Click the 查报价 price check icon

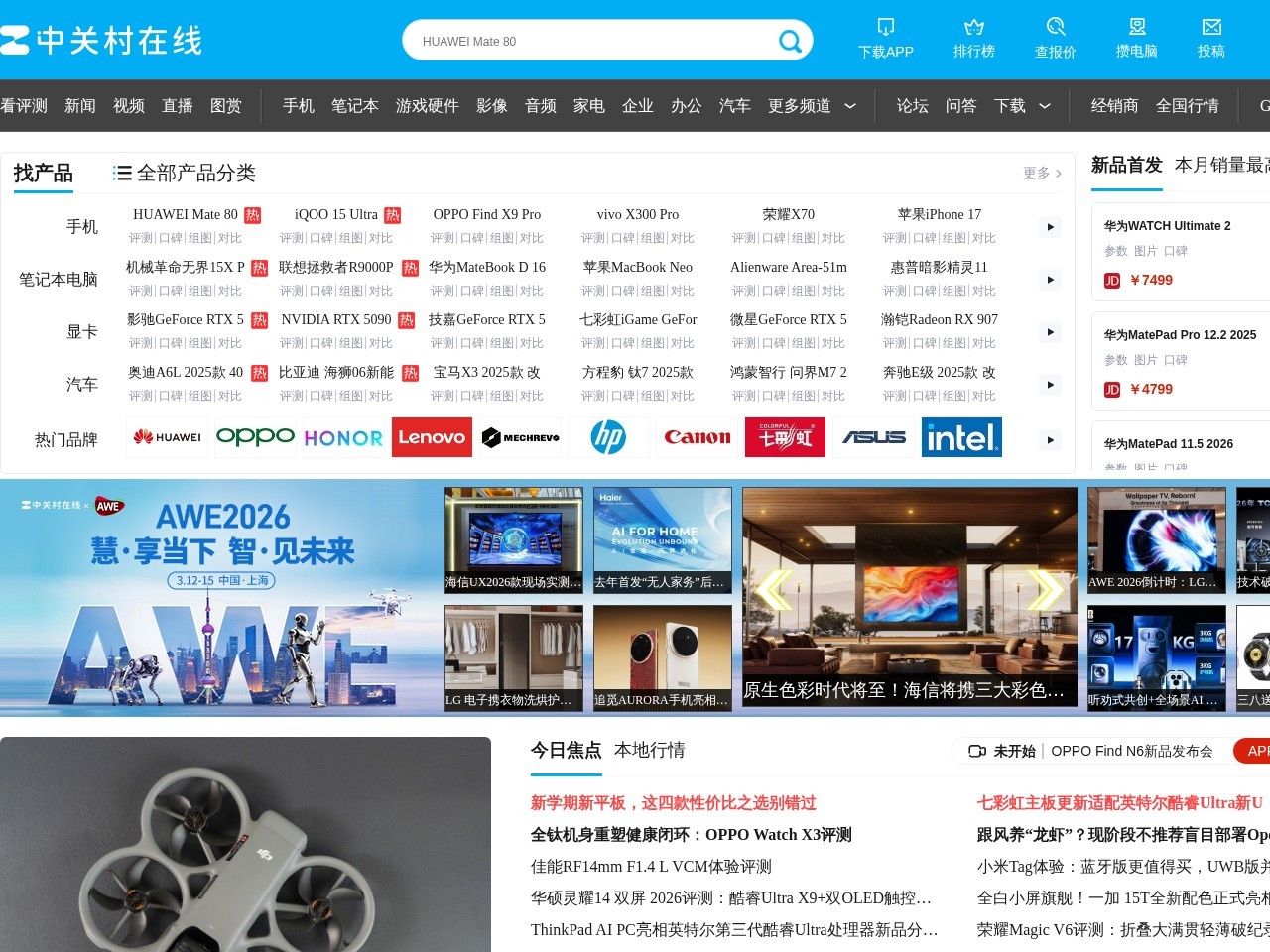(x=1055, y=38)
